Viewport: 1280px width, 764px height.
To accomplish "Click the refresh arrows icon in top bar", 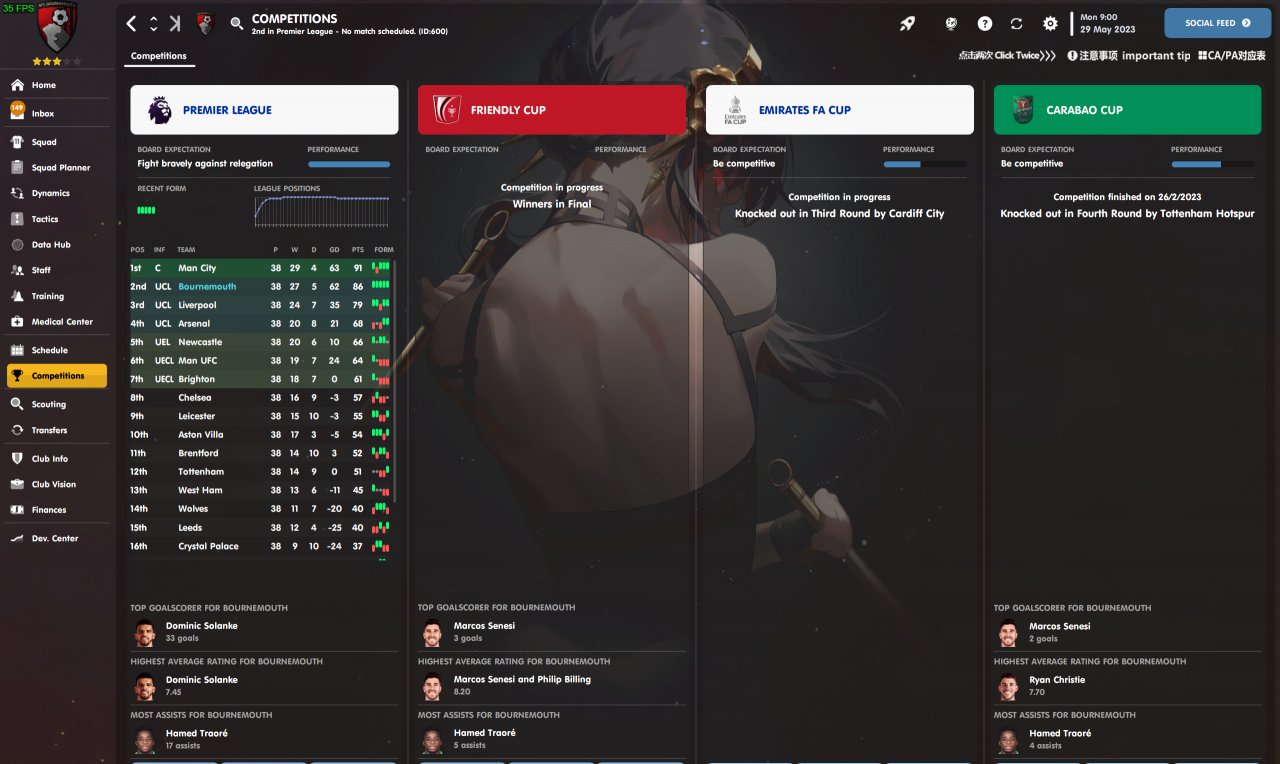I will click(x=1017, y=23).
